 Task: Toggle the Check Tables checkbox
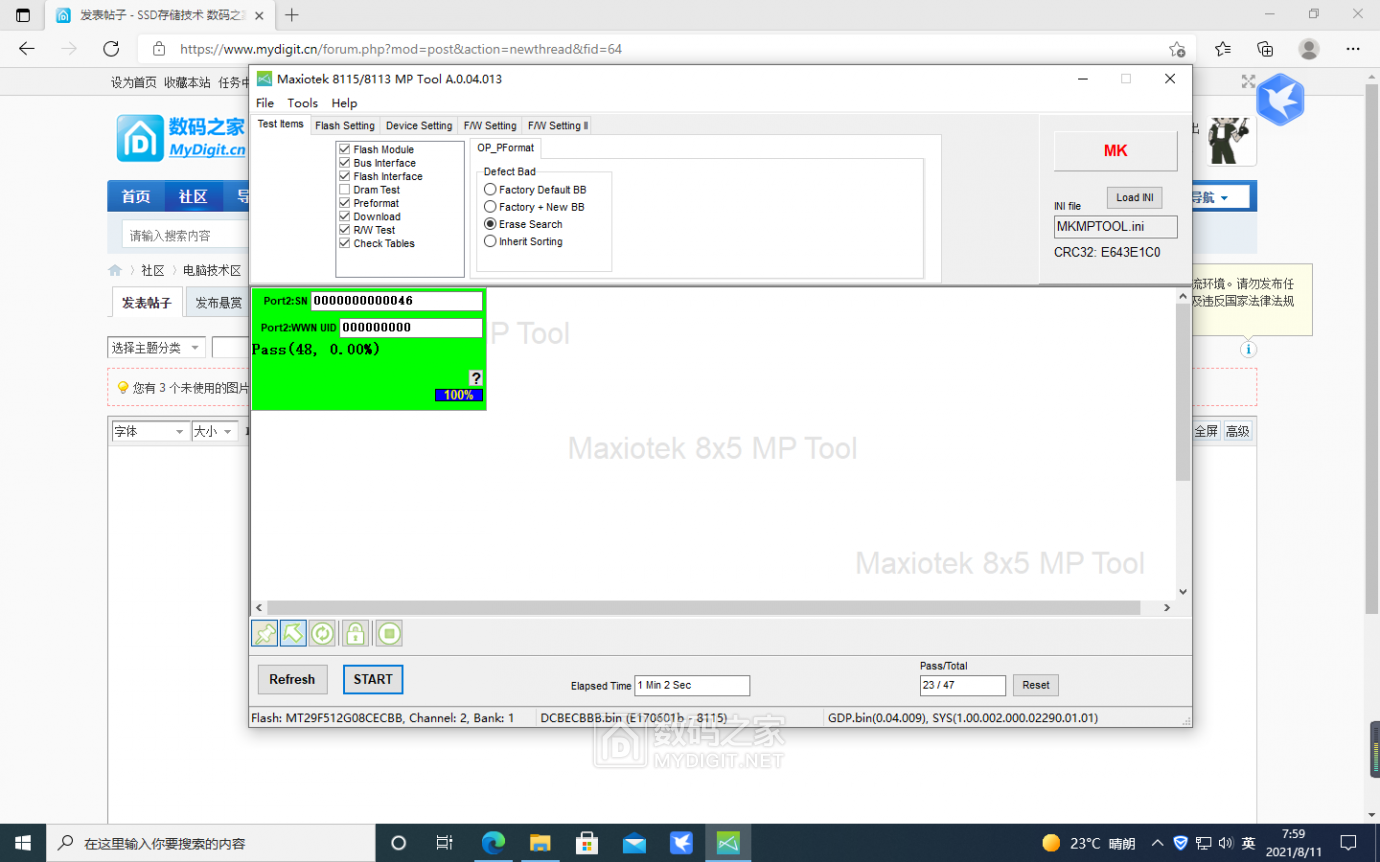coord(344,244)
